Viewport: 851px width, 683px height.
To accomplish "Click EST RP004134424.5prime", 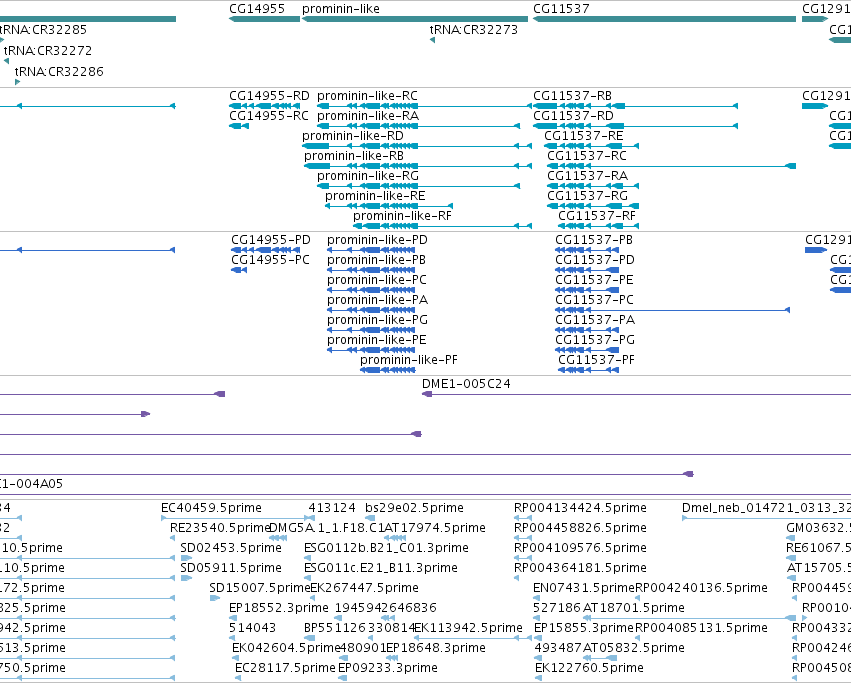I will click(x=580, y=509).
